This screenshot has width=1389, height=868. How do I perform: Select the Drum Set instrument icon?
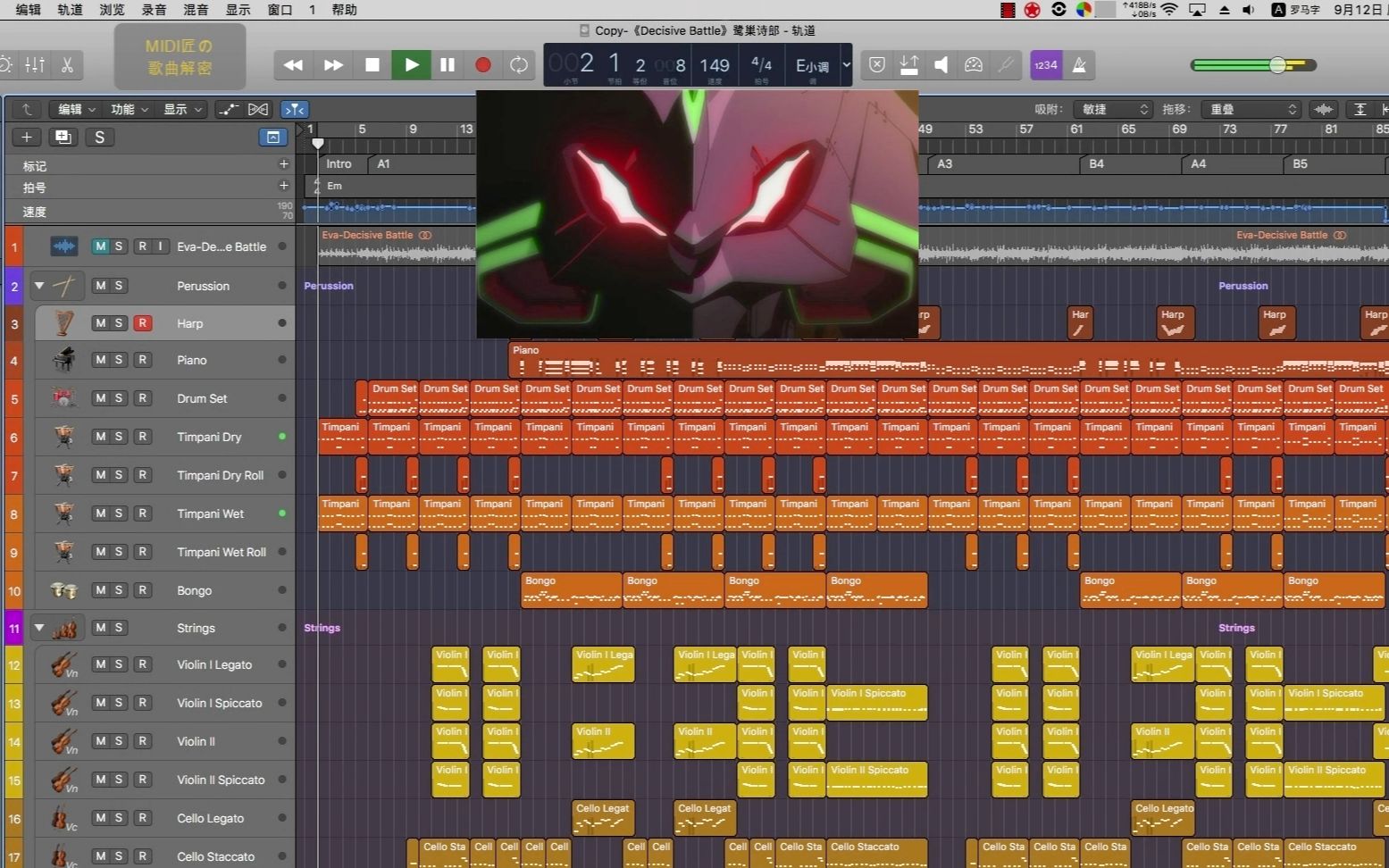pos(63,398)
